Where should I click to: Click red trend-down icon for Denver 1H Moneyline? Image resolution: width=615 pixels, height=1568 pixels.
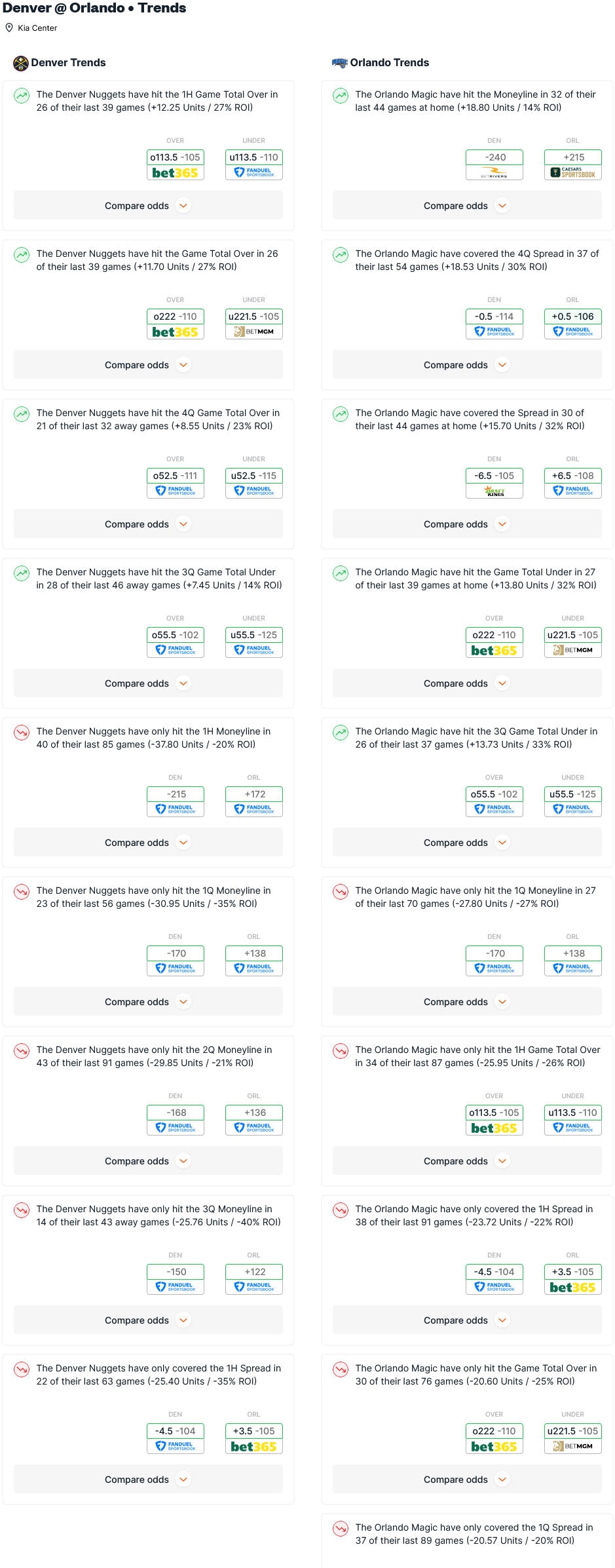tap(22, 733)
